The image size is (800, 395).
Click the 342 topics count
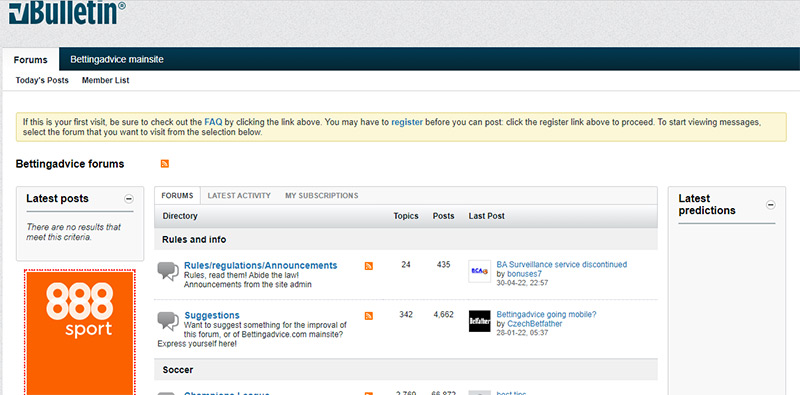click(406, 315)
